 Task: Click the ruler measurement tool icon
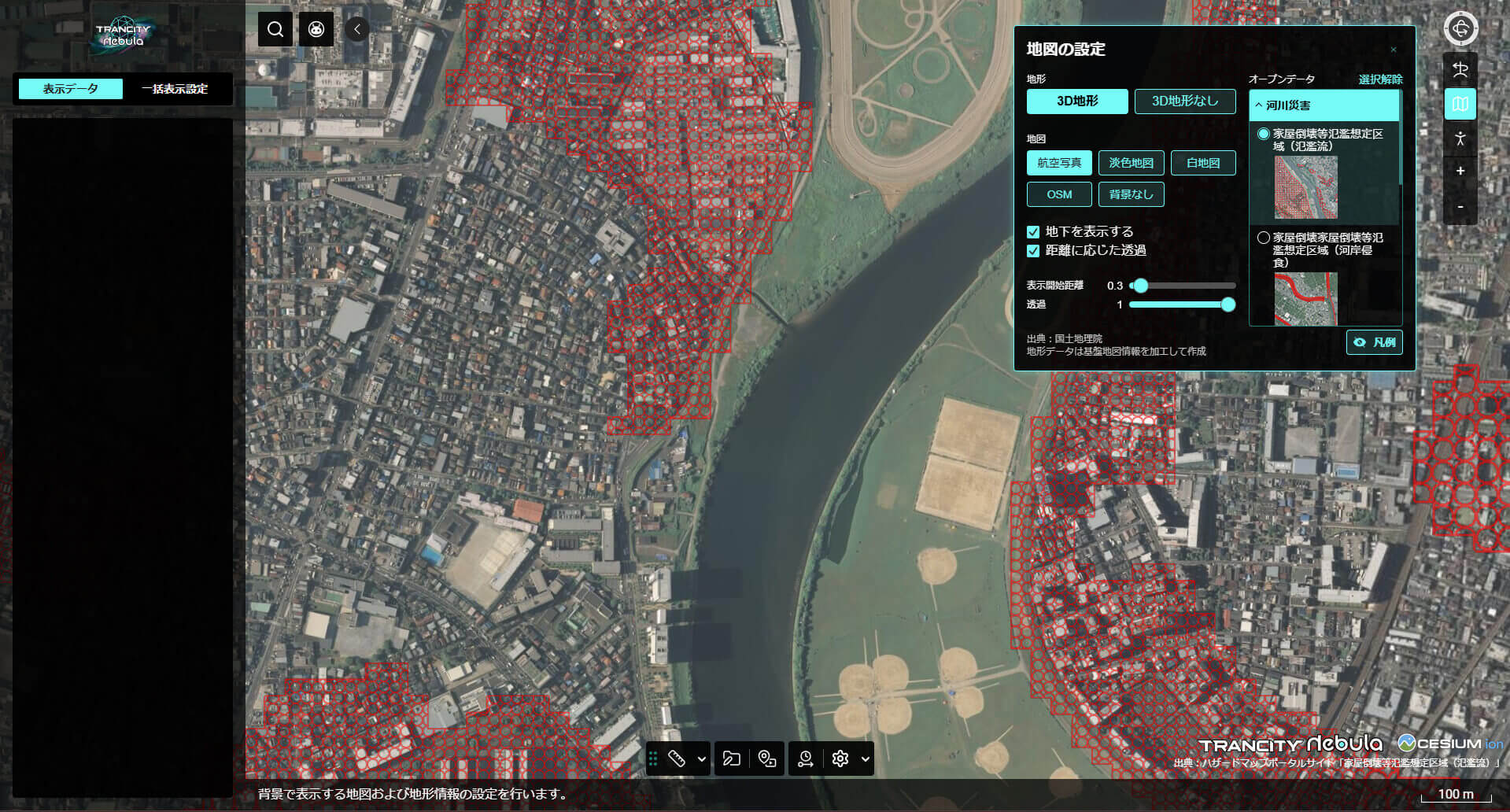tap(677, 758)
